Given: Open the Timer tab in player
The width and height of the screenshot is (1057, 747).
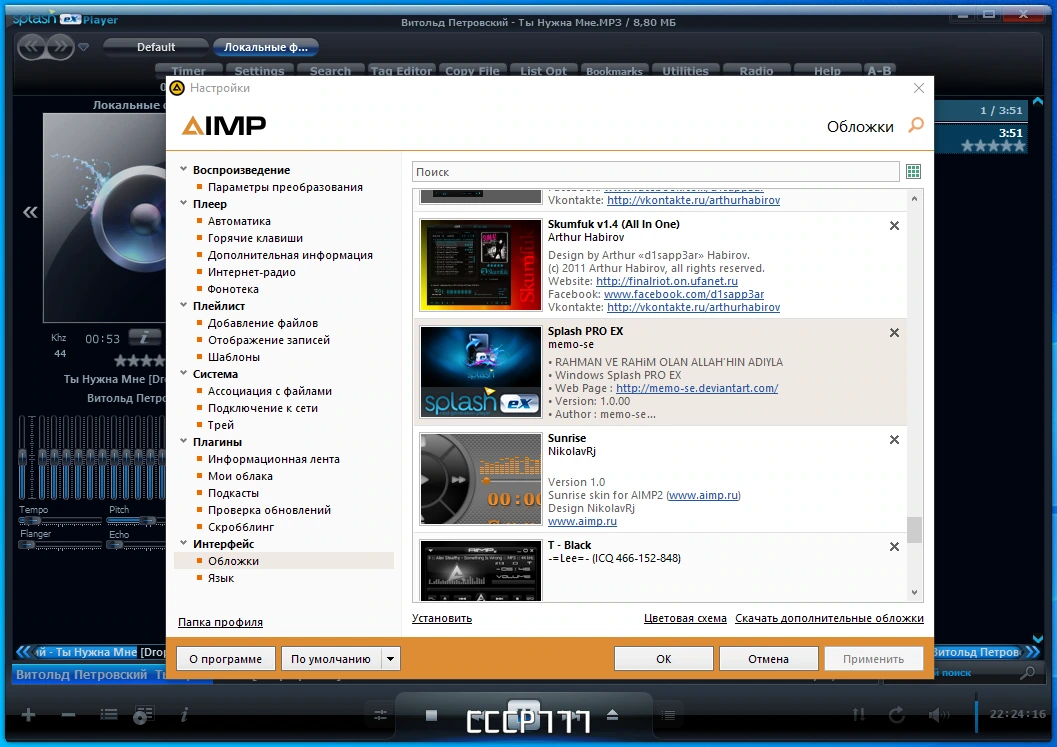Looking at the screenshot, I should 188,70.
